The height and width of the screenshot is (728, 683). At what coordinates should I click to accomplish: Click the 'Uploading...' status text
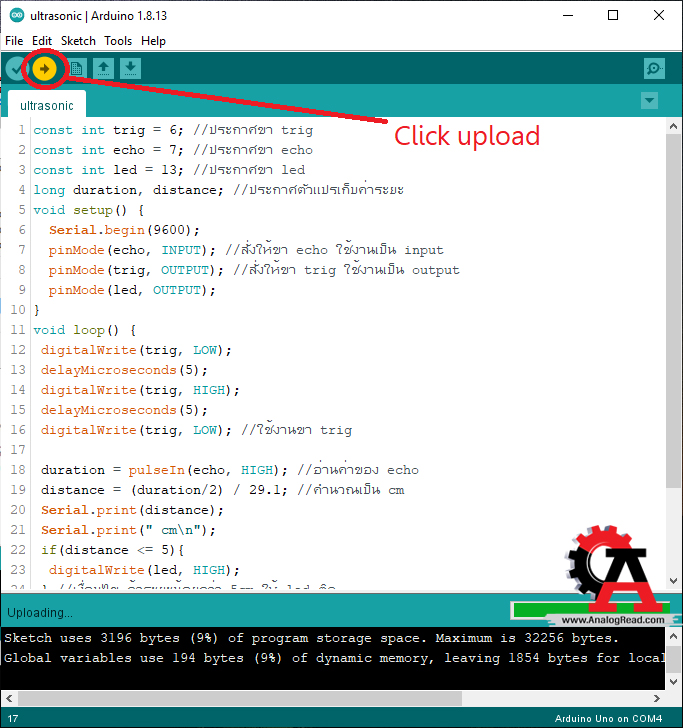(40, 612)
